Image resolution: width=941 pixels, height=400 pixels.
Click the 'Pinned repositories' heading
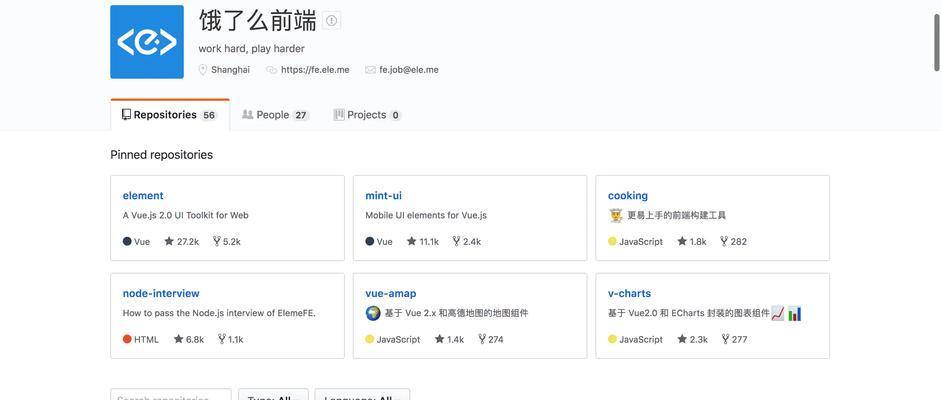pos(161,155)
